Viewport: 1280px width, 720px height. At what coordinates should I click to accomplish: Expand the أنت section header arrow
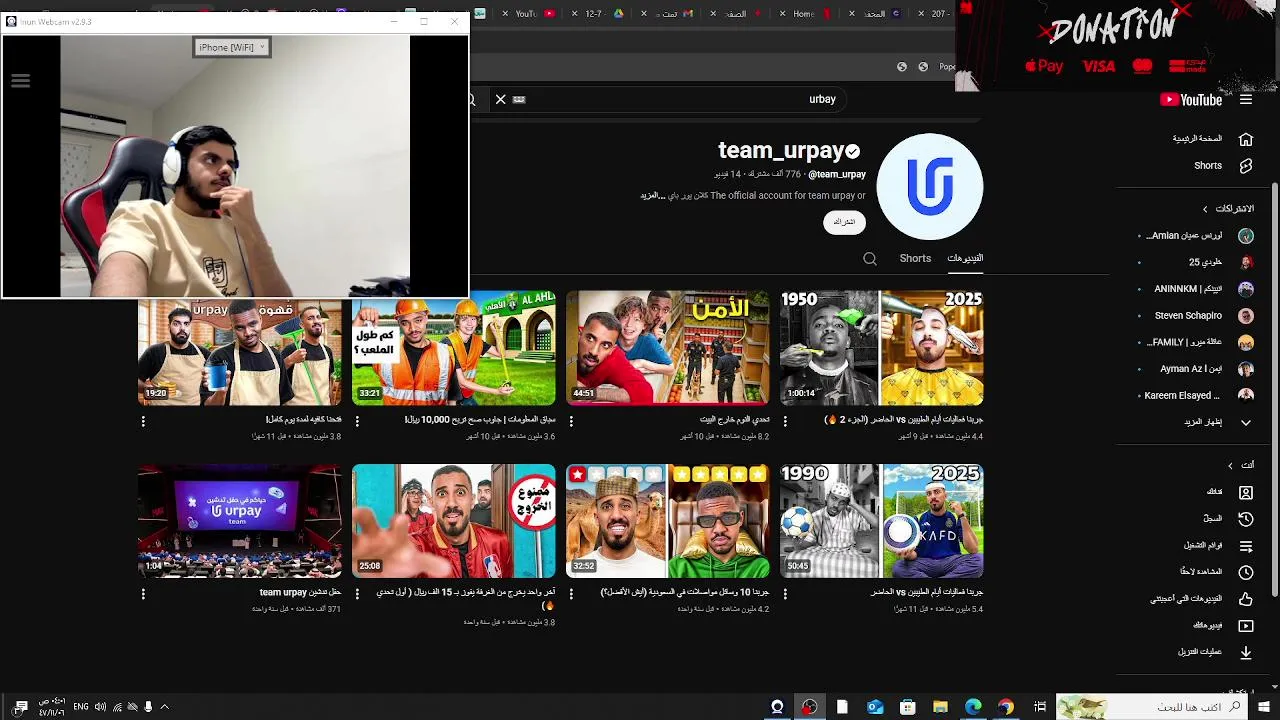pos(1230,465)
